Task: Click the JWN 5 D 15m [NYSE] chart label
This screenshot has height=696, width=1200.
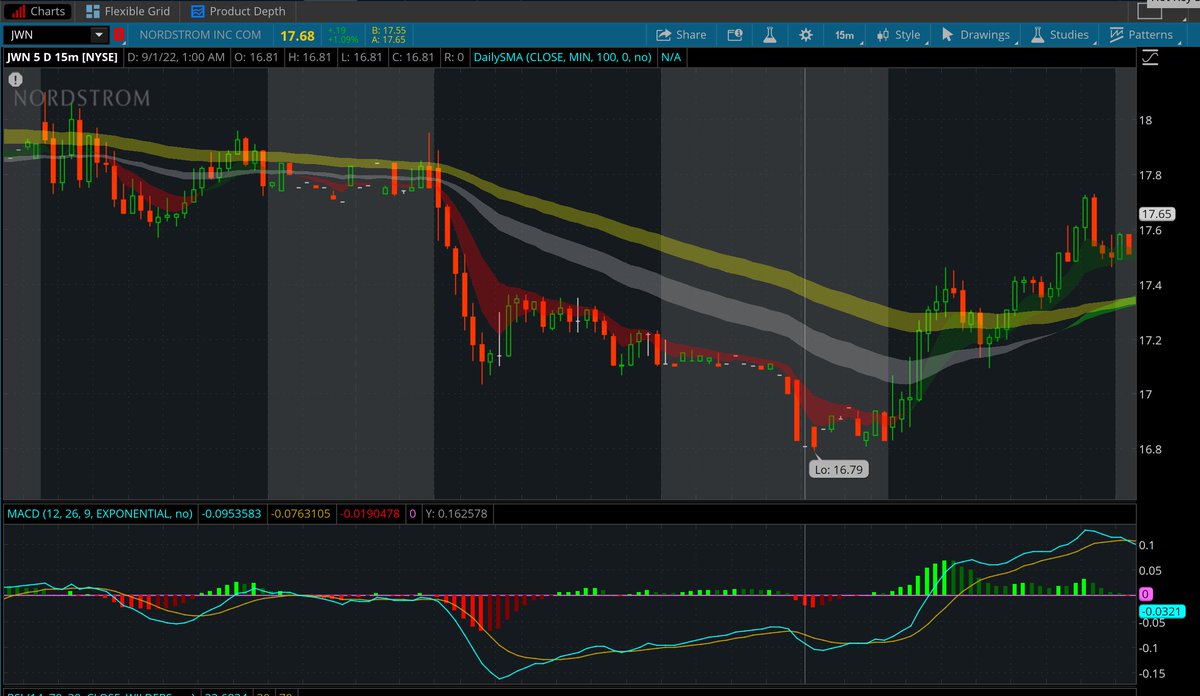Action: [62, 57]
